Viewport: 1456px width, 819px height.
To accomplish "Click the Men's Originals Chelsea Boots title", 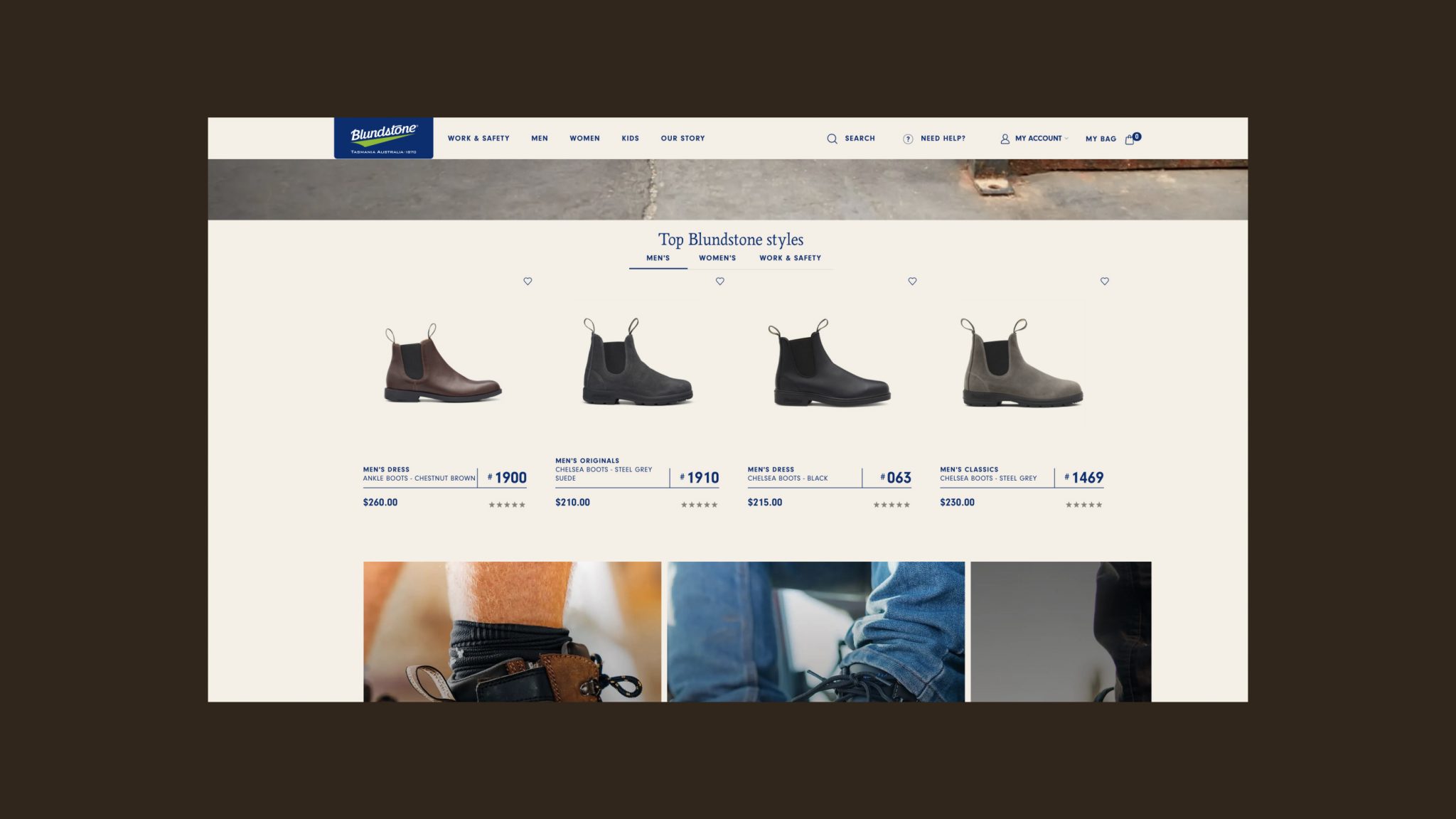I will pyautogui.click(x=604, y=469).
